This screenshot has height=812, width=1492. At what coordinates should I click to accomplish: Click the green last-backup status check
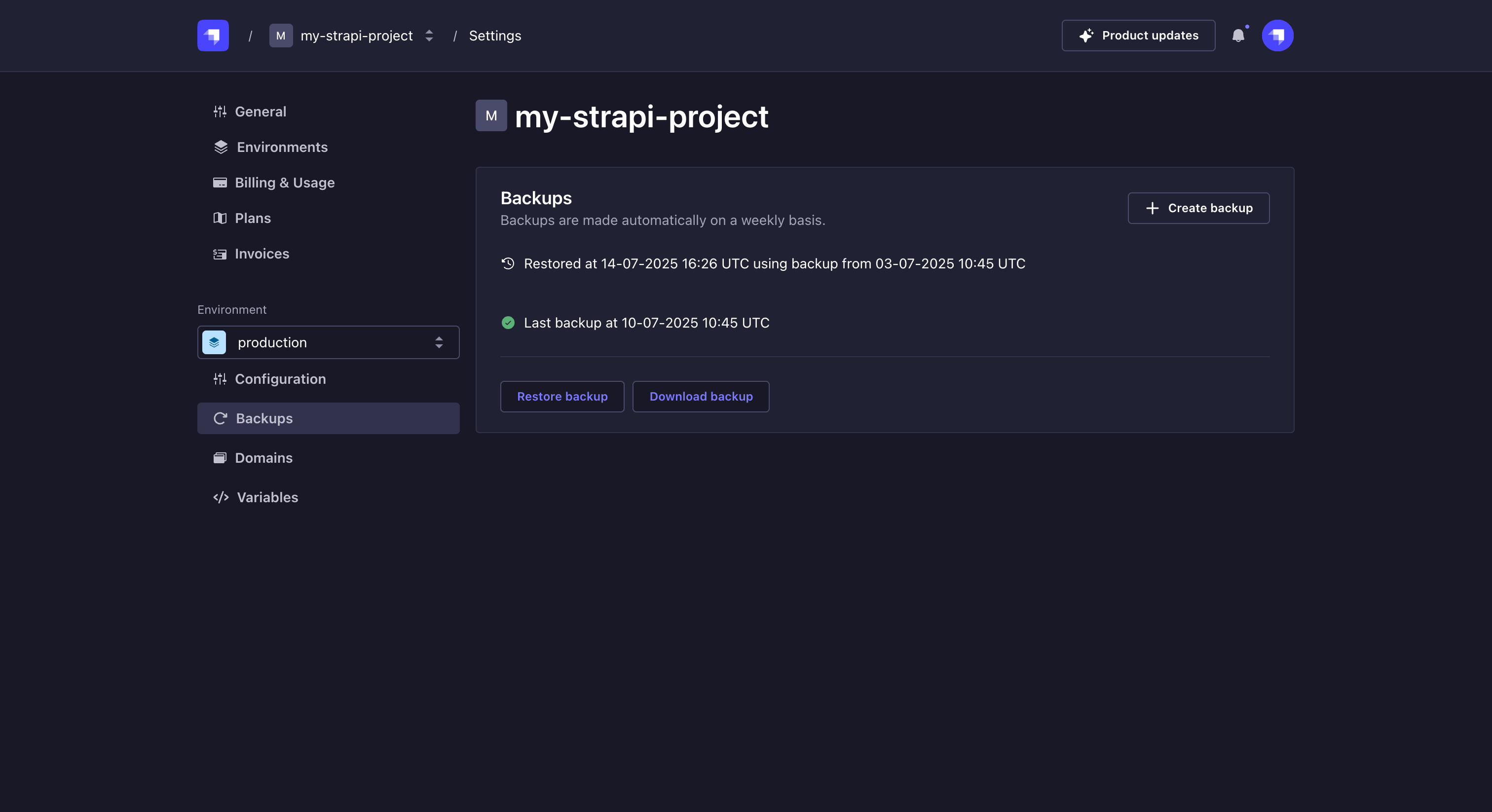[508, 323]
